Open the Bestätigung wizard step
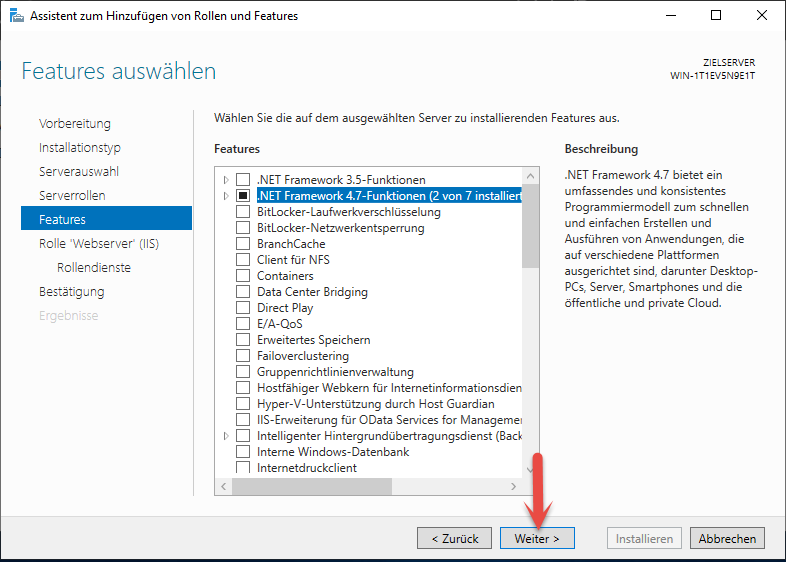Screen dimensions: 786x562 point(71,291)
